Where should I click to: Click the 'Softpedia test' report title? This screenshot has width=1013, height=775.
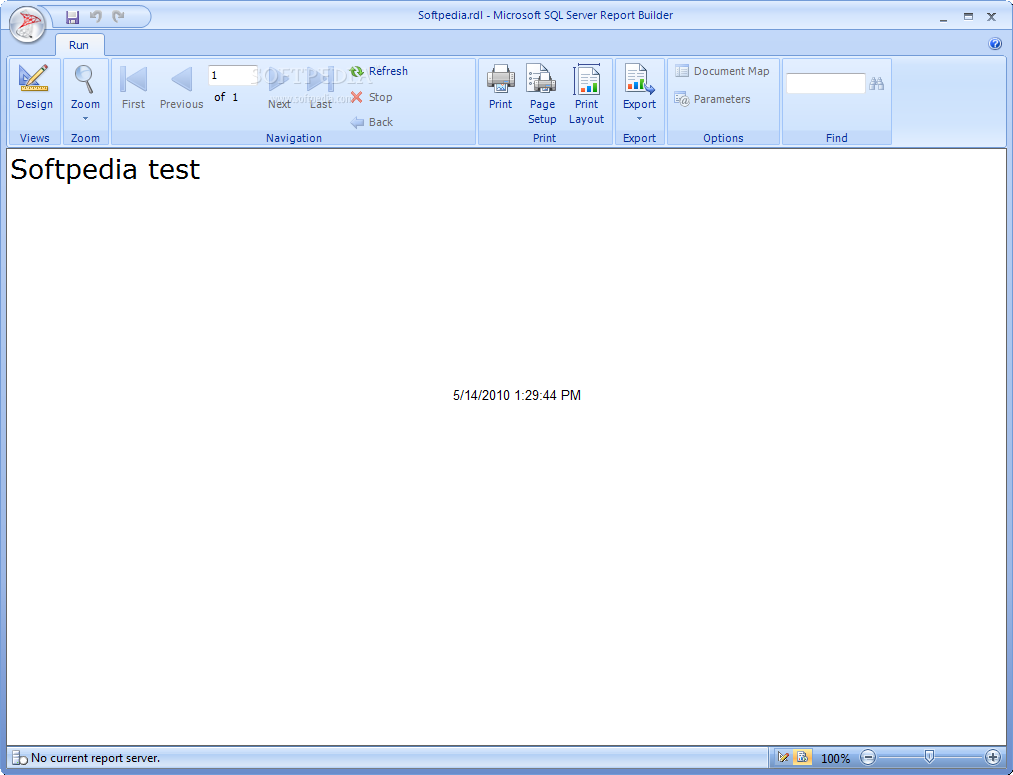point(105,170)
